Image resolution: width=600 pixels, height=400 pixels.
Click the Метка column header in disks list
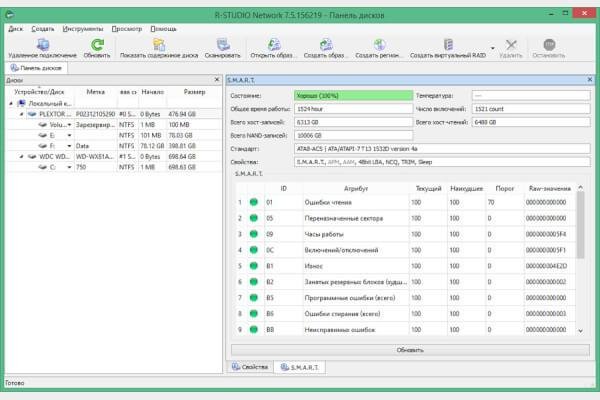(96, 92)
